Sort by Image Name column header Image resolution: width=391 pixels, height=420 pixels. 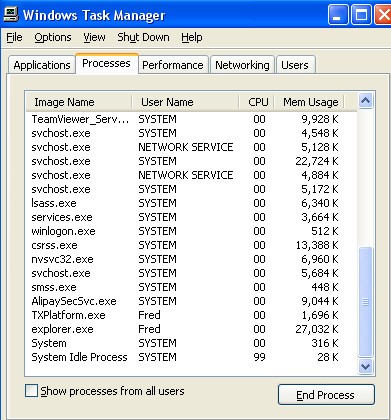(79, 102)
